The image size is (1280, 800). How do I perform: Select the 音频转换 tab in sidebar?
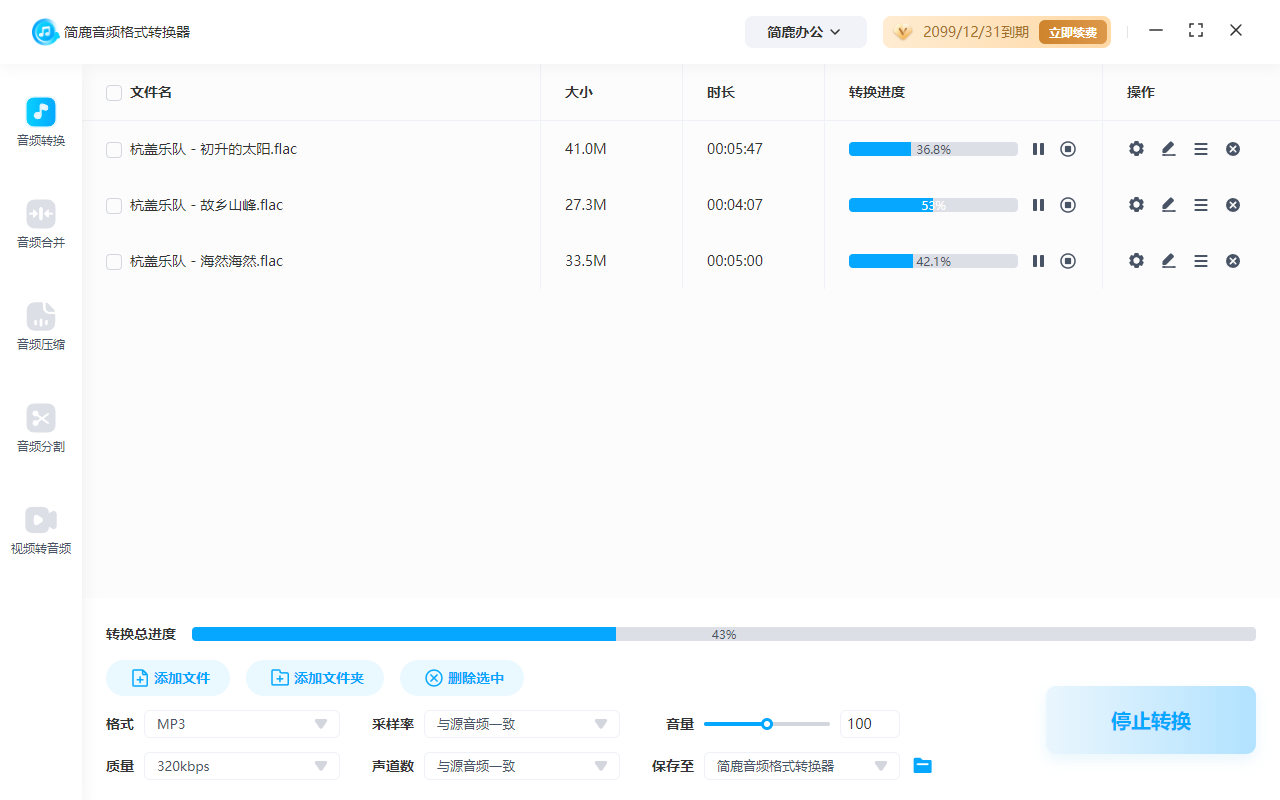coord(40,121)
